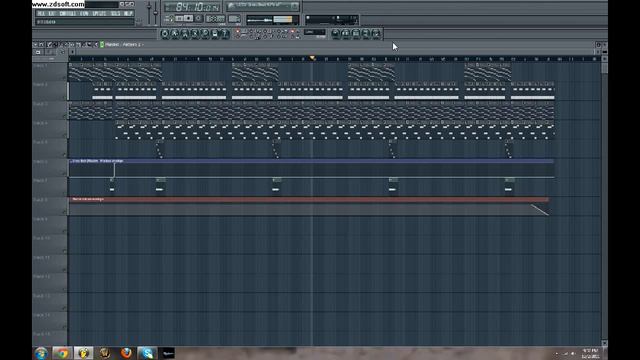The width and height of the screenshot is (640, 360).
Task: Open the playlist options menu arrow
Action: pyautogui.click(x=36, y=44)
